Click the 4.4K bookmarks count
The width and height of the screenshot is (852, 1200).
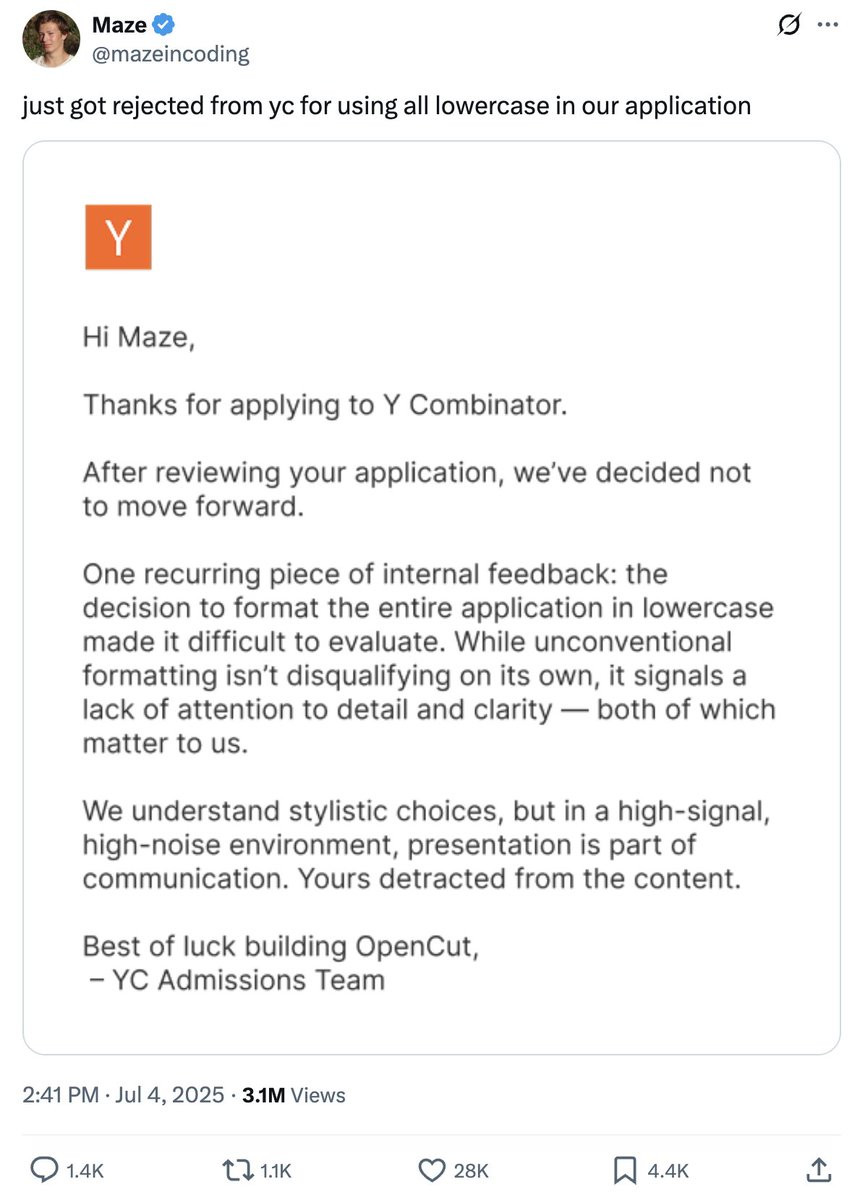(x=668, y=1170)
